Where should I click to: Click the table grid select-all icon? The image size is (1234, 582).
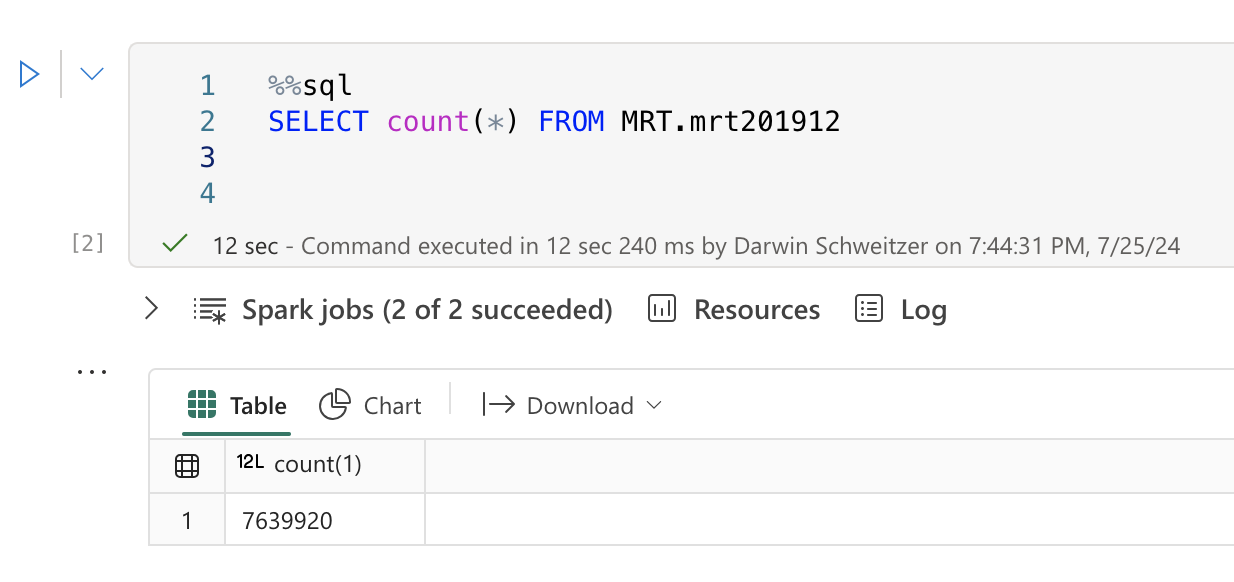[x=187, y=465]
